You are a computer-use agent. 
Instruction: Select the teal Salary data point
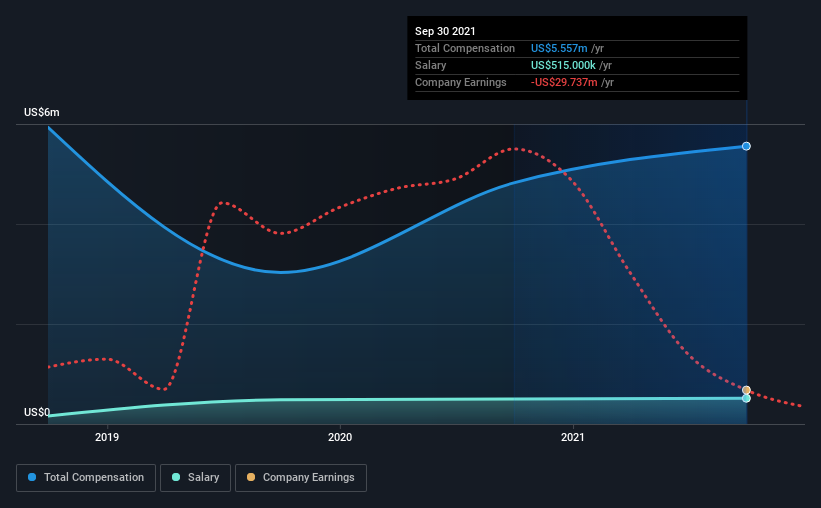746,399
